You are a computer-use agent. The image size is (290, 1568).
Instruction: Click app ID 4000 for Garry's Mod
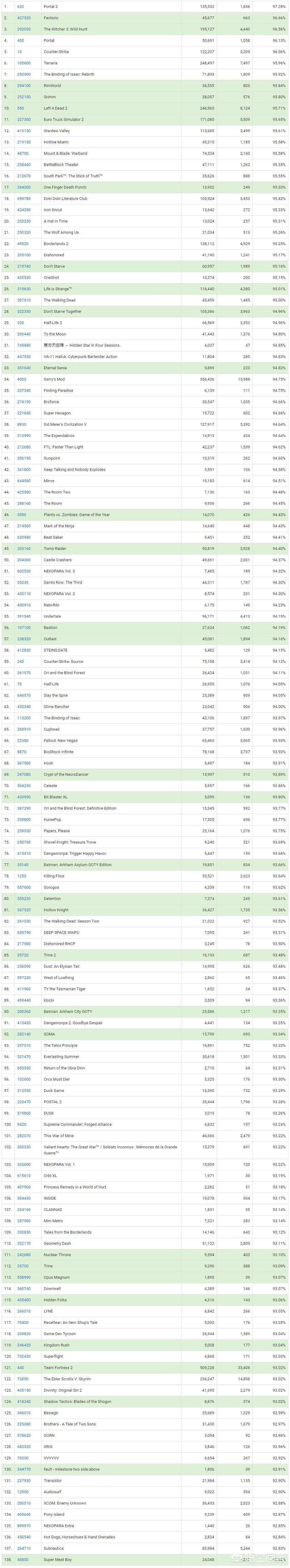click(21, 379)
